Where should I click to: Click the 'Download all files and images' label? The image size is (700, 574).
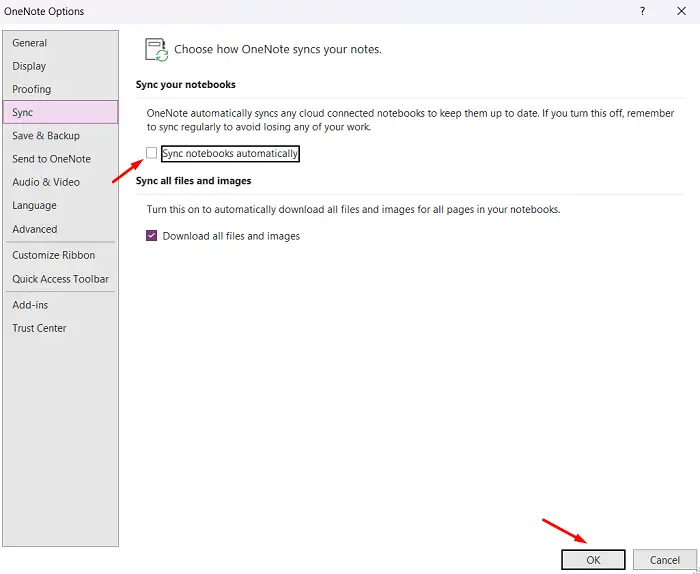[x=231, y=236]
